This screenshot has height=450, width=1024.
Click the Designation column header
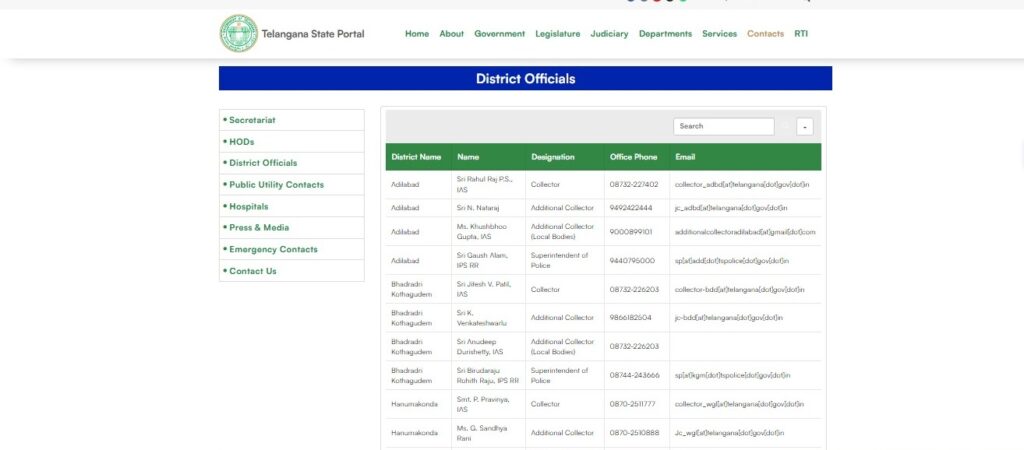pos(553,157)
